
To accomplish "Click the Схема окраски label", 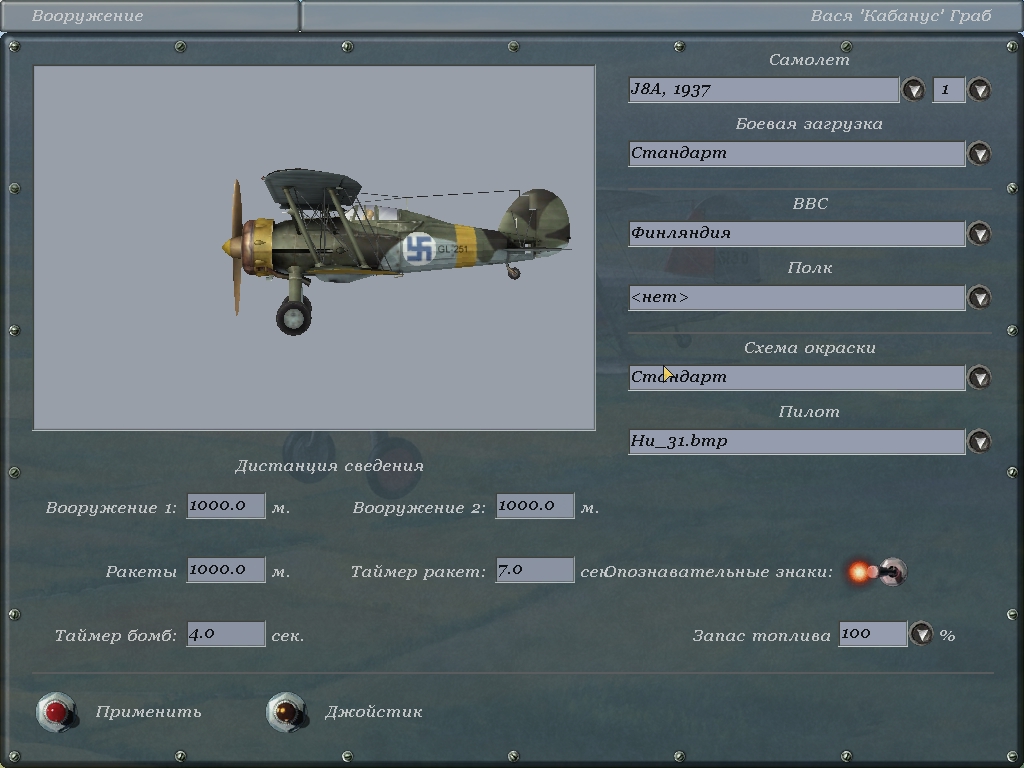I will pyautogui.click(x=810, y=348).
